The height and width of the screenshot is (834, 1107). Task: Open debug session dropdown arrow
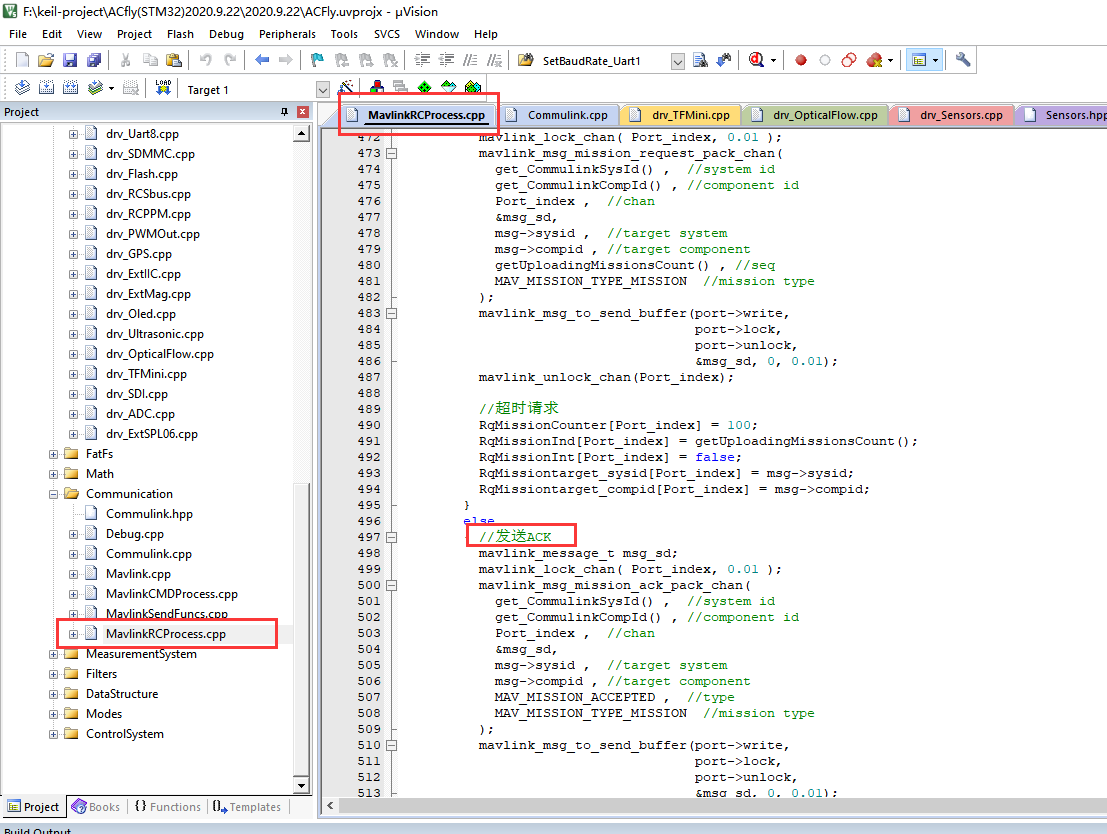click(773, 61)
